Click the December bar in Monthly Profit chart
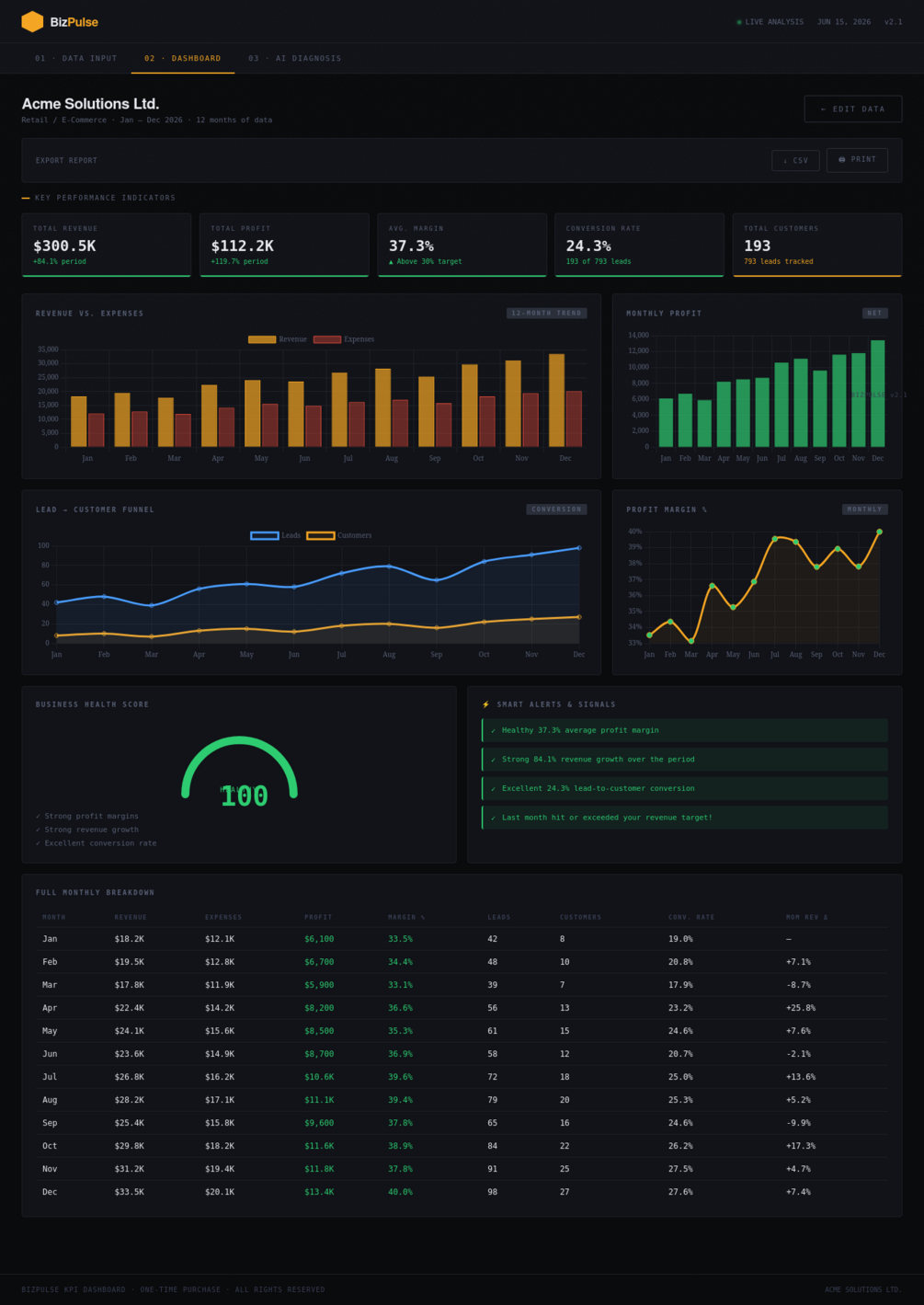924x1305 pixels. tap(878, 394)
